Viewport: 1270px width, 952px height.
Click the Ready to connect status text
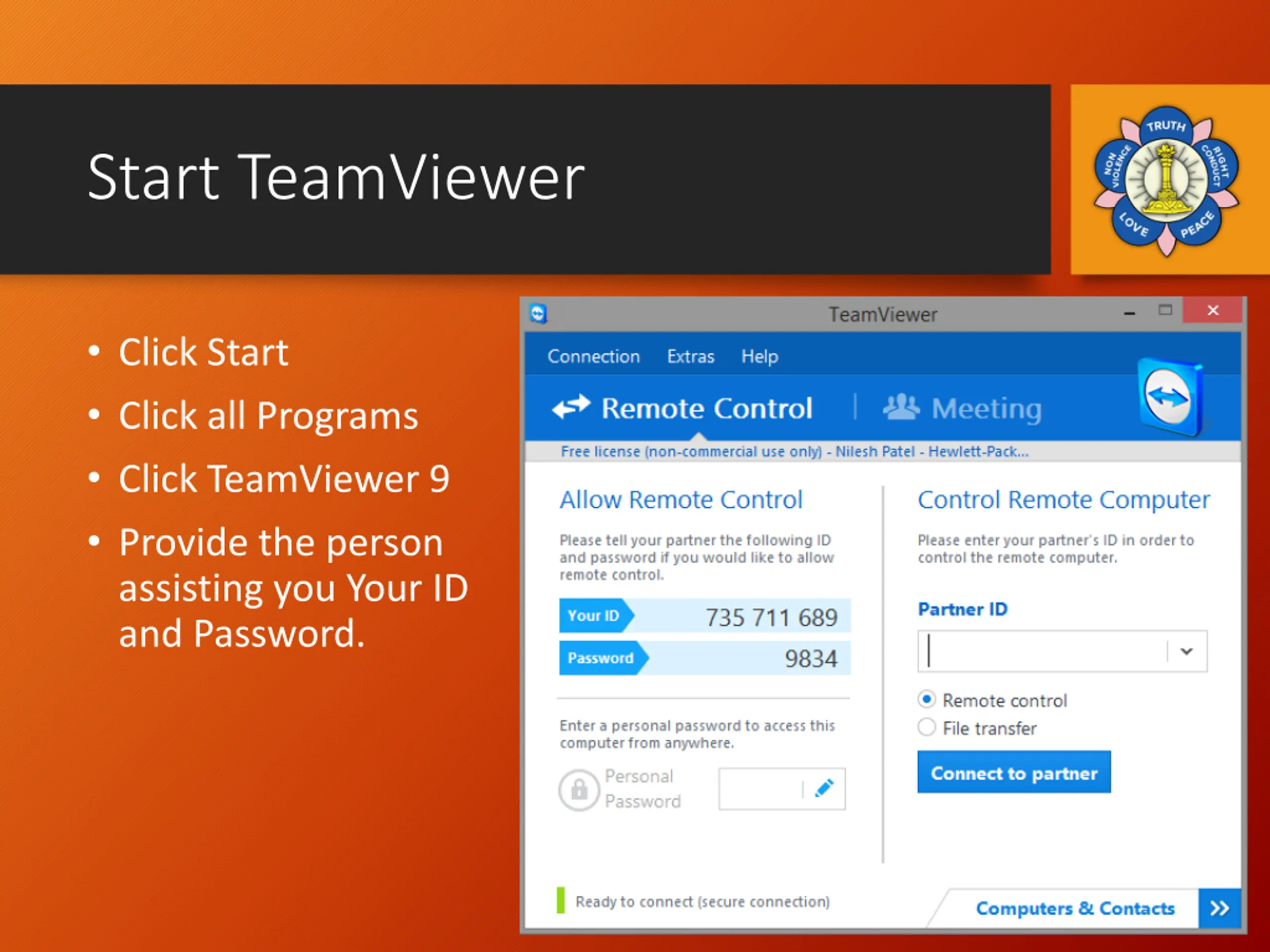[x=703, y=901]
